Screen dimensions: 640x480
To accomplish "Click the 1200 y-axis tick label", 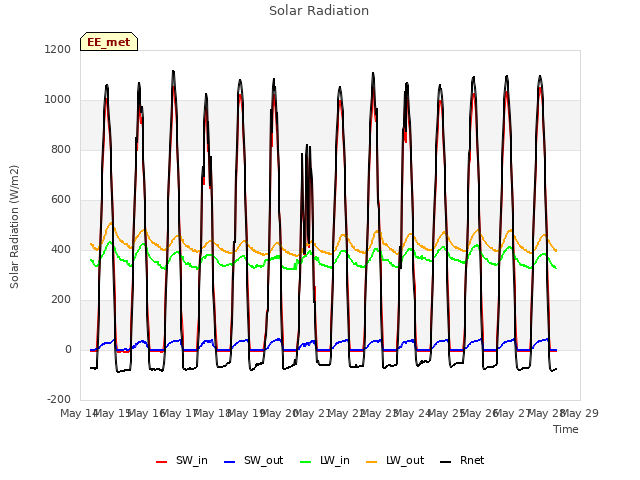I will coord(58,49).
